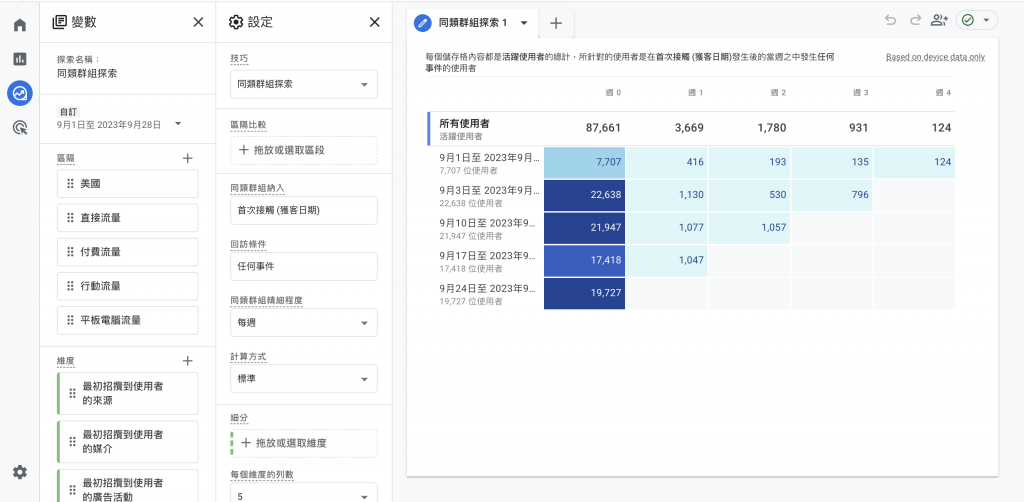Click drag handle of 直接流量 segment
The image size is (1024, 502).
click(71, 218)
